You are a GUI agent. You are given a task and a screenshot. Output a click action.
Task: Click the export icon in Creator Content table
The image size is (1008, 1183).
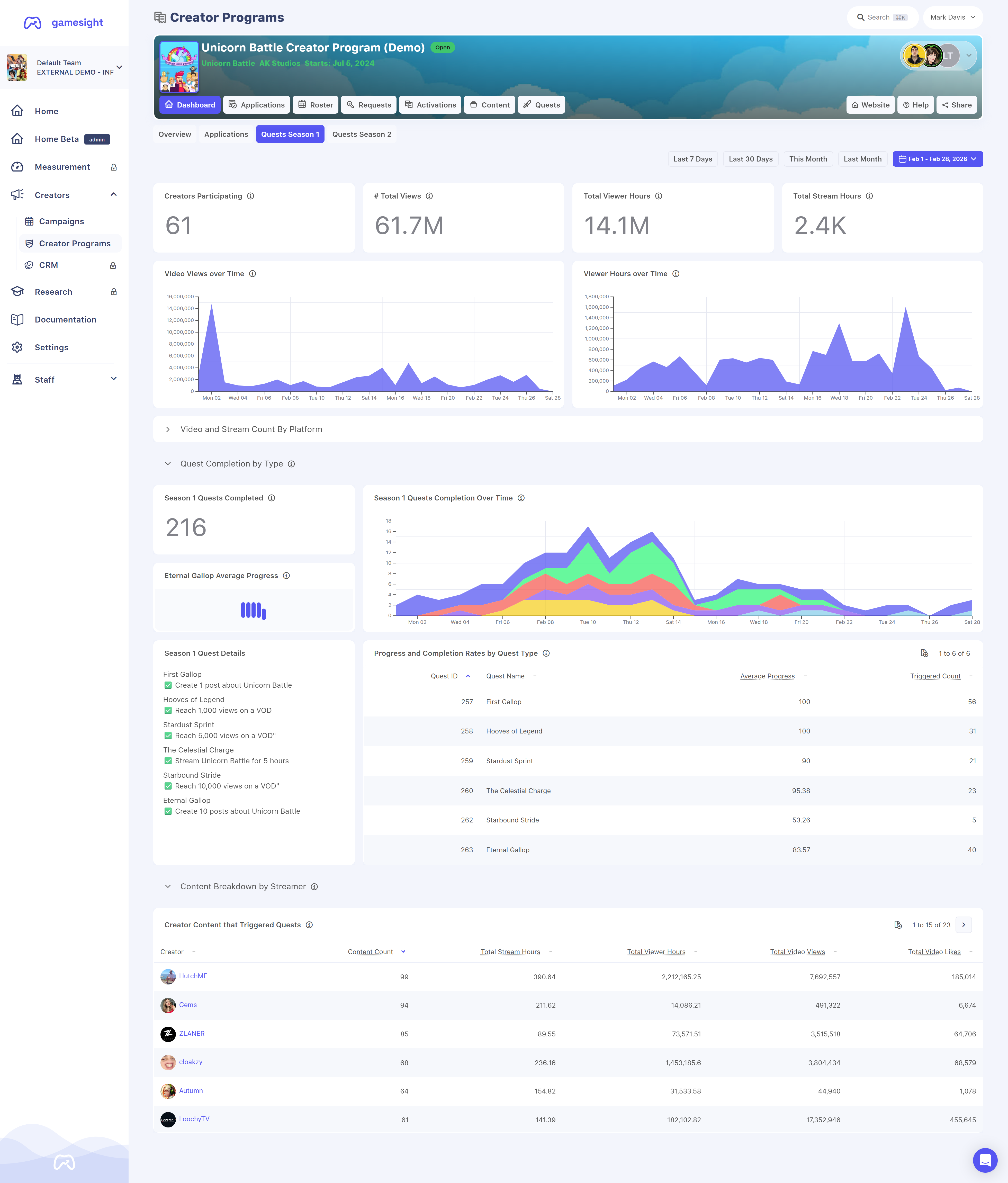pyautogui.click(x=898, y=925)
